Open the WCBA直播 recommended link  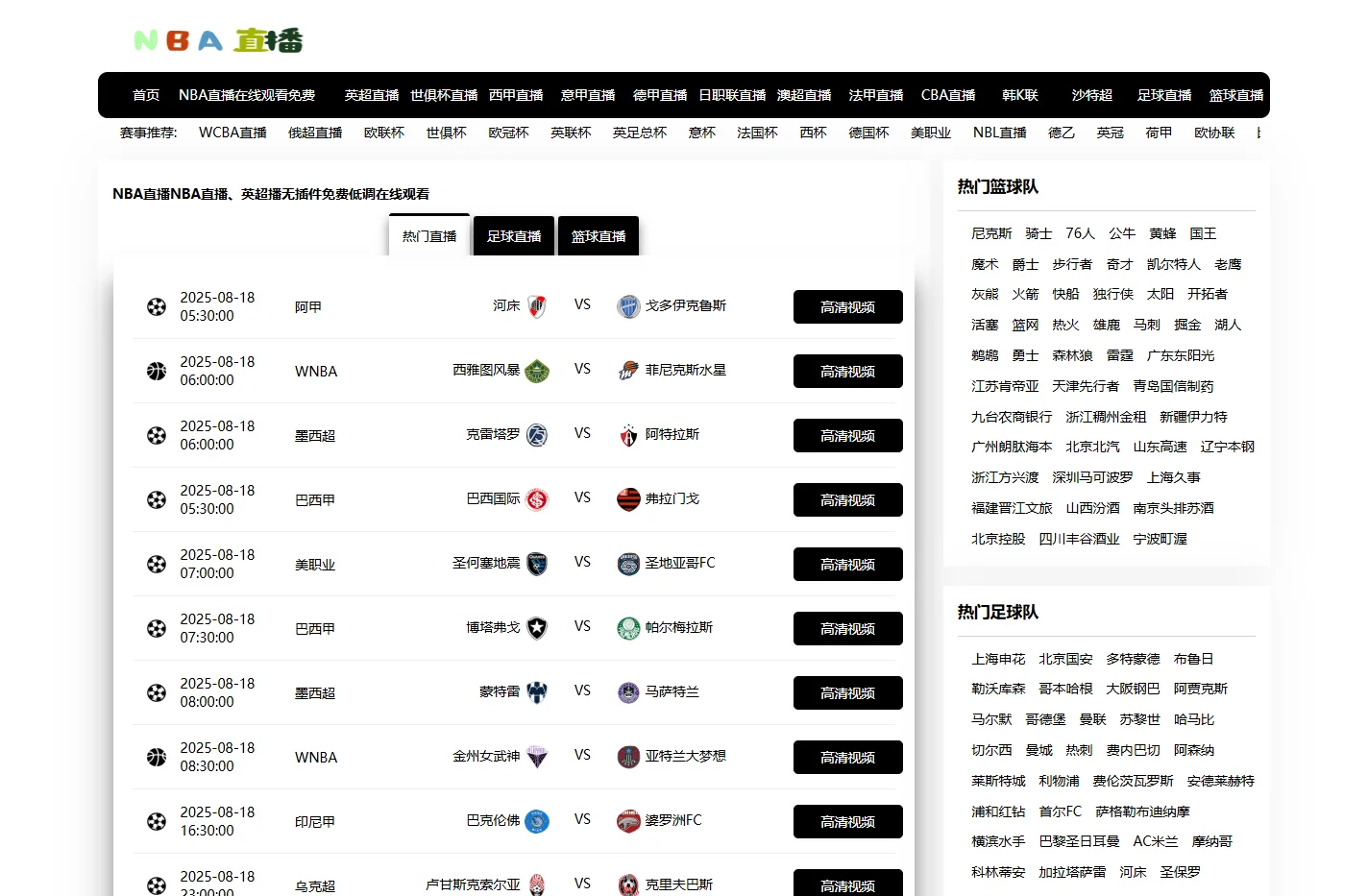[232, 133]
